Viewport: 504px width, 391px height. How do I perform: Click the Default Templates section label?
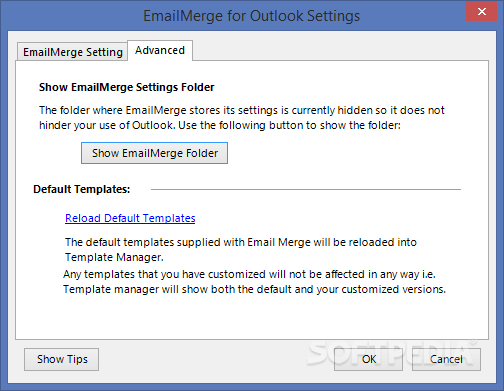pyautogui.click(x=82, y=189)
